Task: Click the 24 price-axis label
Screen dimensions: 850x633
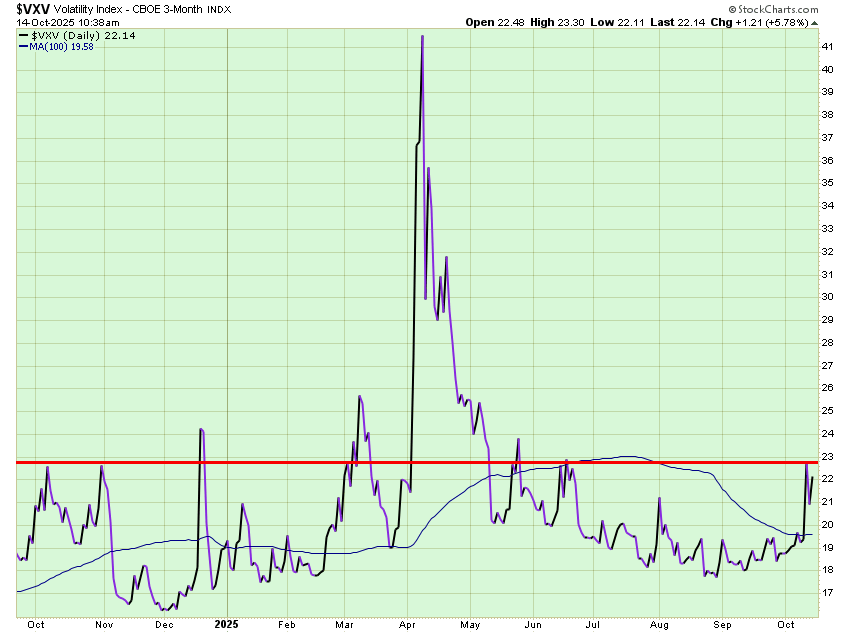Action: point(827,434)
